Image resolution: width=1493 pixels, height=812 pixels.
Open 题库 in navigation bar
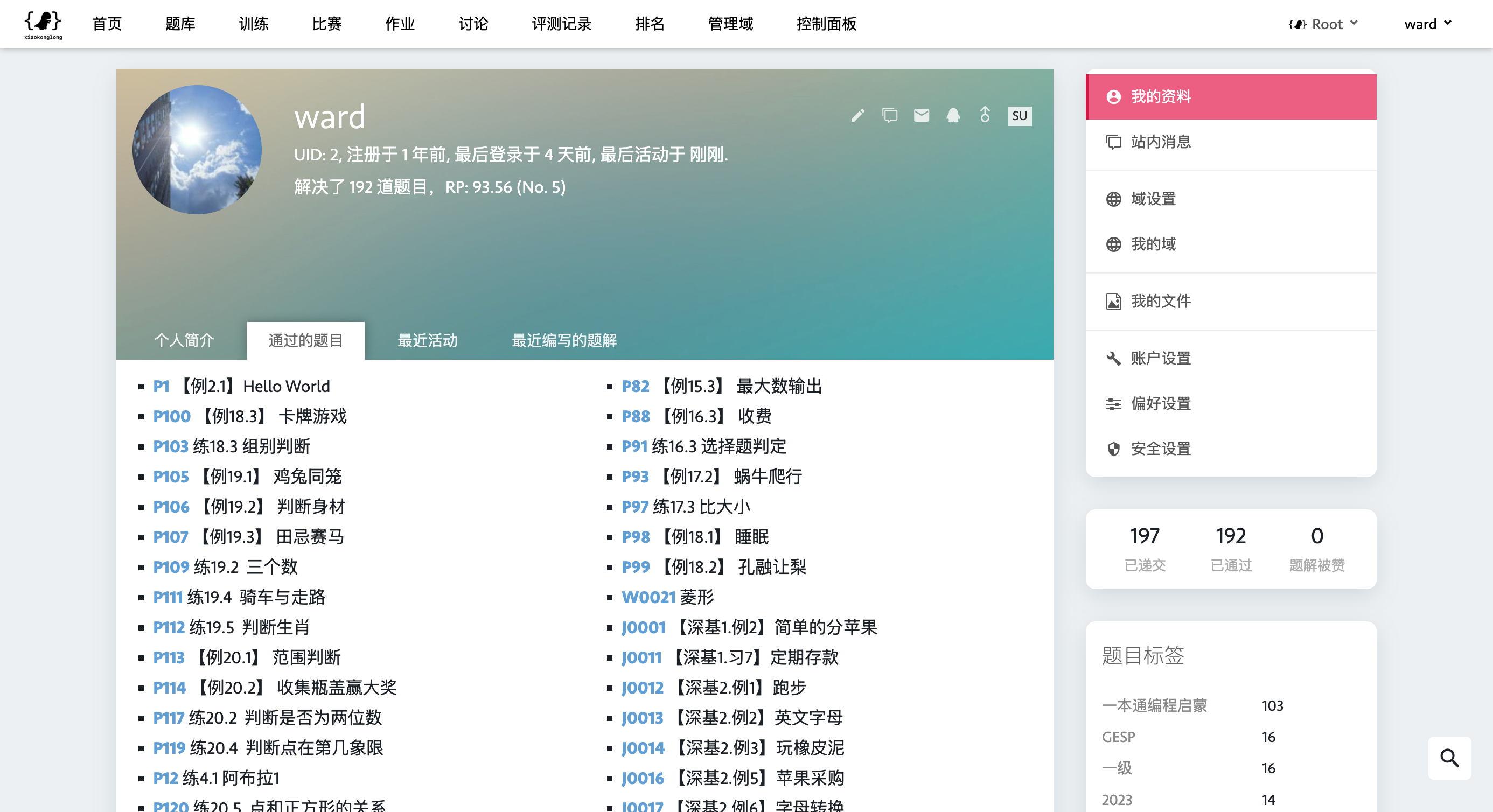180,24
